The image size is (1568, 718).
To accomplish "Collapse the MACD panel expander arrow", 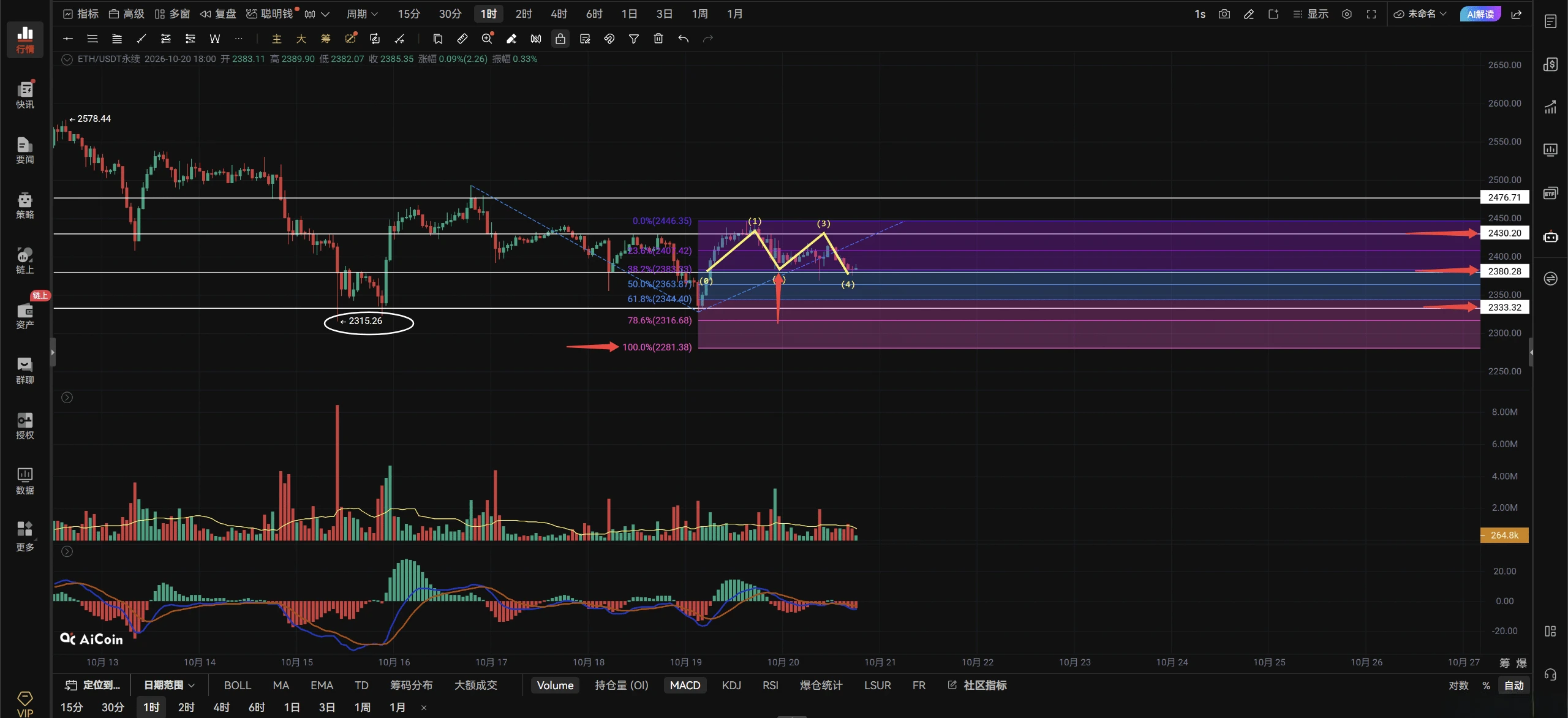I will pos(67,551).
